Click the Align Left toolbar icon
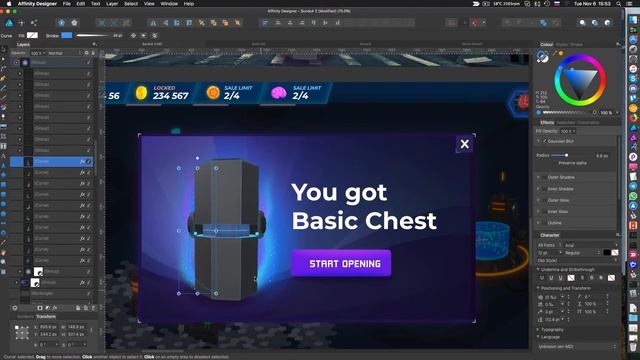640x360 pixels. [x=265, y=23]
